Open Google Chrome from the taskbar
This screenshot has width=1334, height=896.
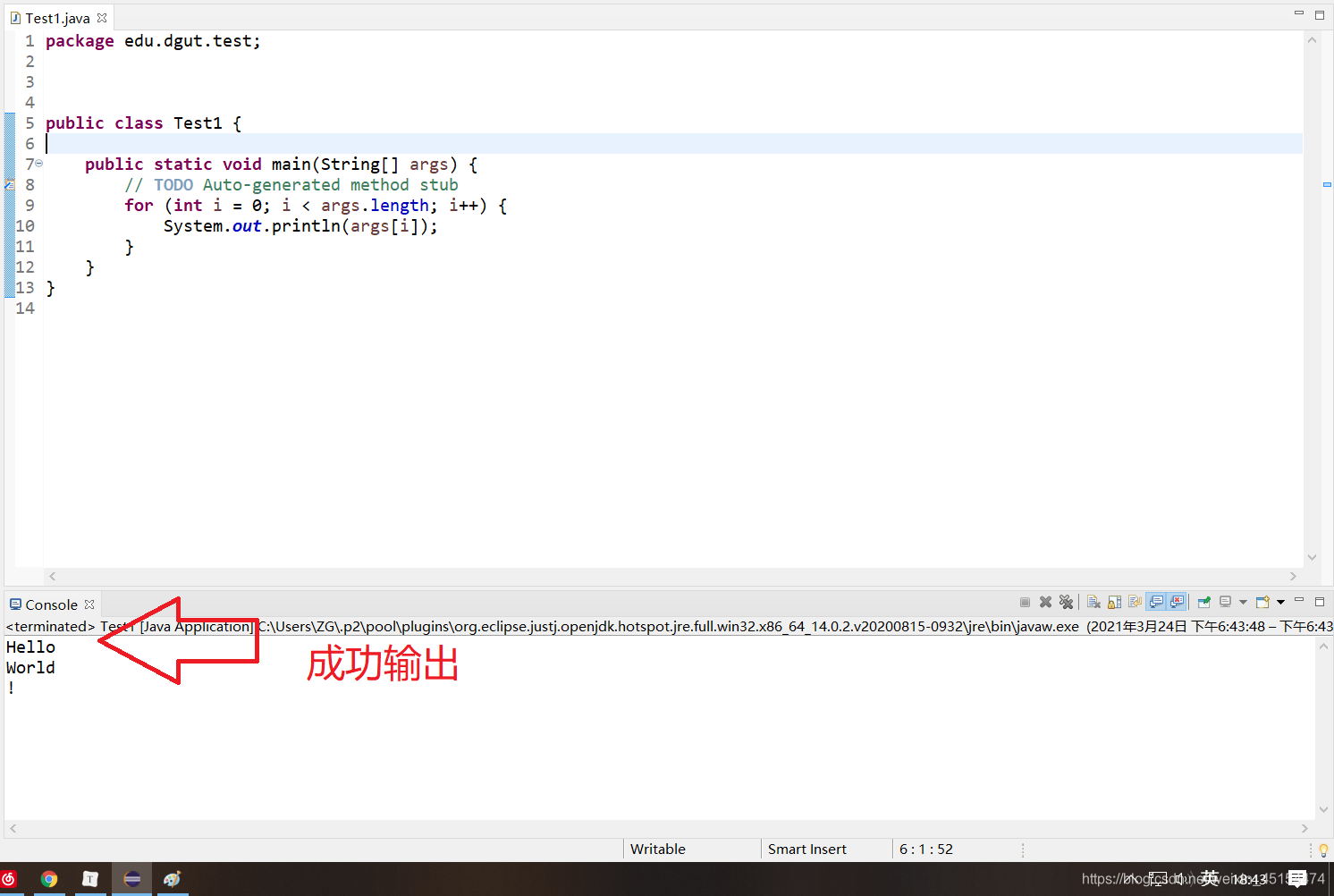[49, 879]
